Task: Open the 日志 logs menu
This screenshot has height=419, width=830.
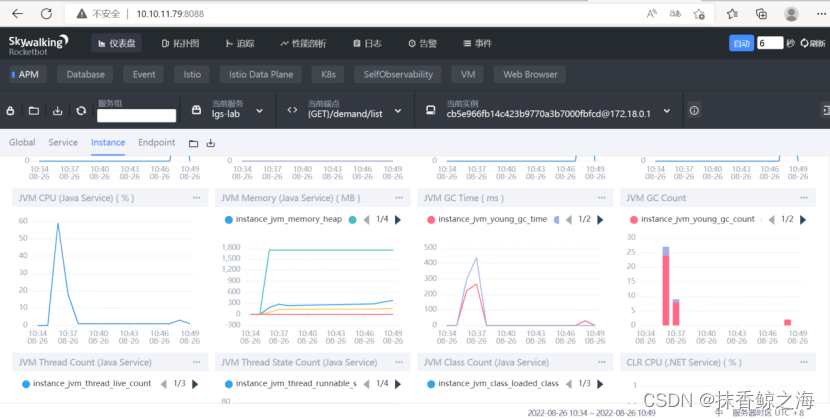Action: tap(367, 43)
